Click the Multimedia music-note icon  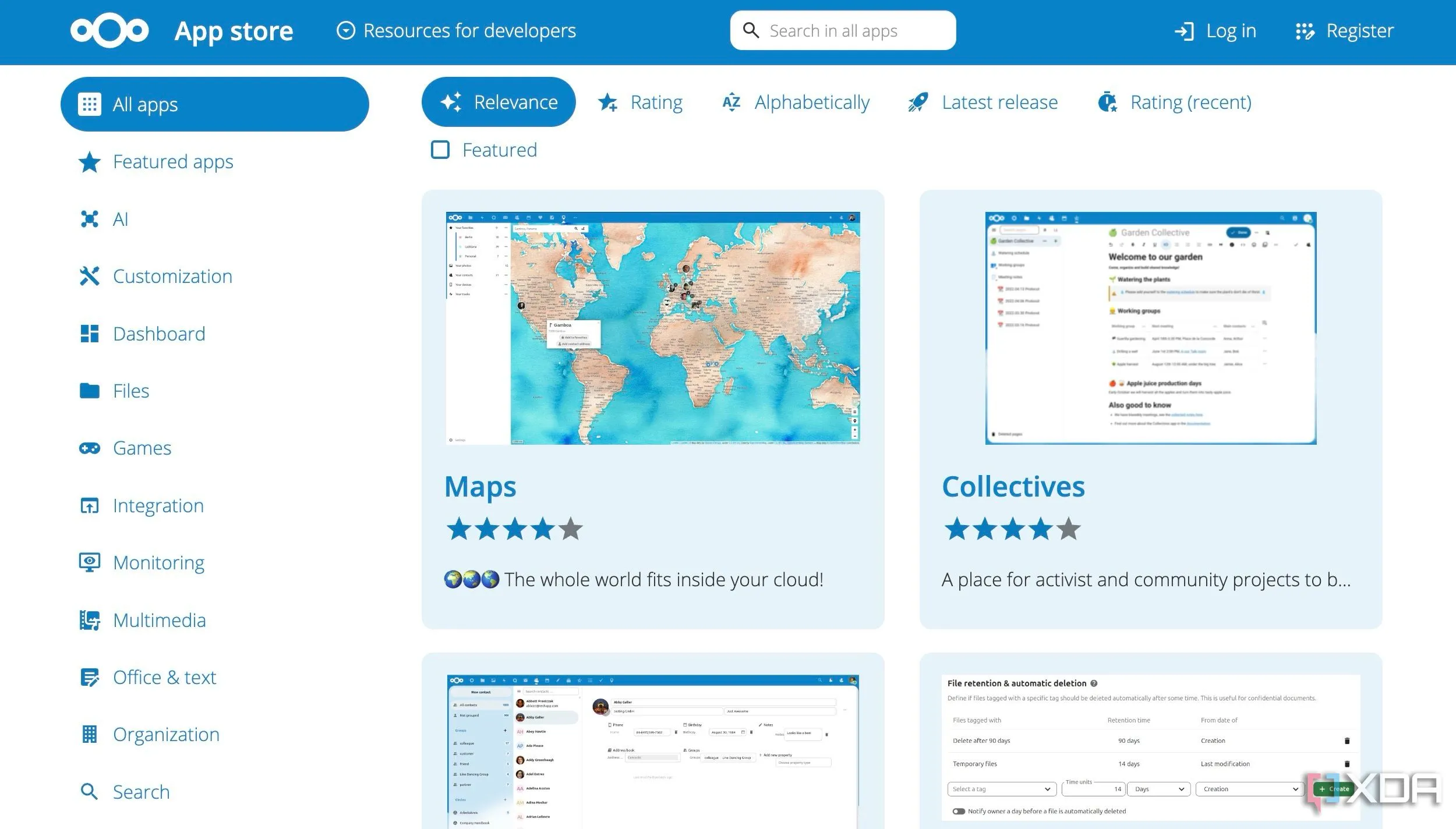click(90, 619)
